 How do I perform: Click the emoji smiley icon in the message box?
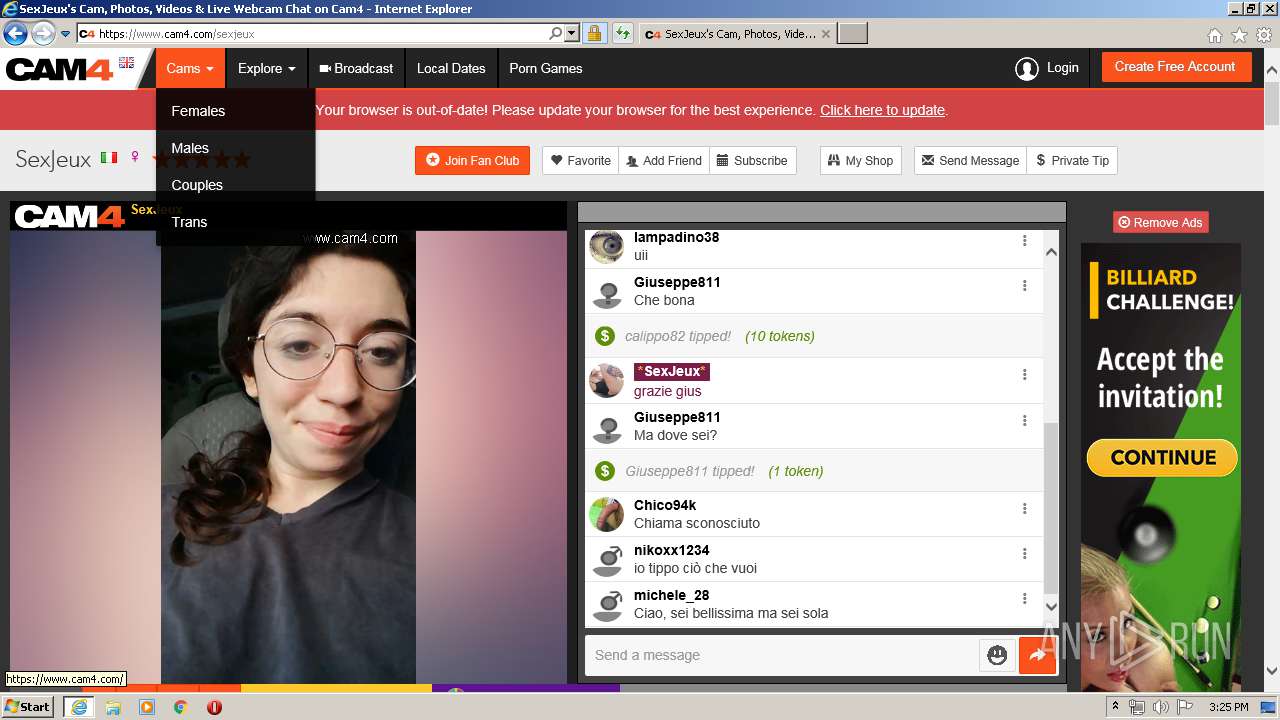pyautogui.click(x=997, y=655)
